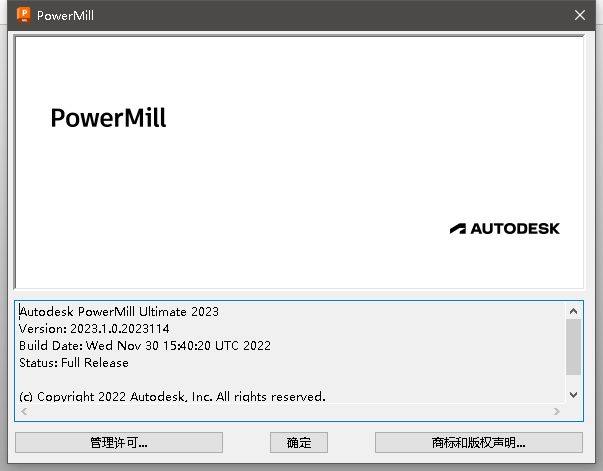Click the horizontal scroll left arrow

[24, 411]
